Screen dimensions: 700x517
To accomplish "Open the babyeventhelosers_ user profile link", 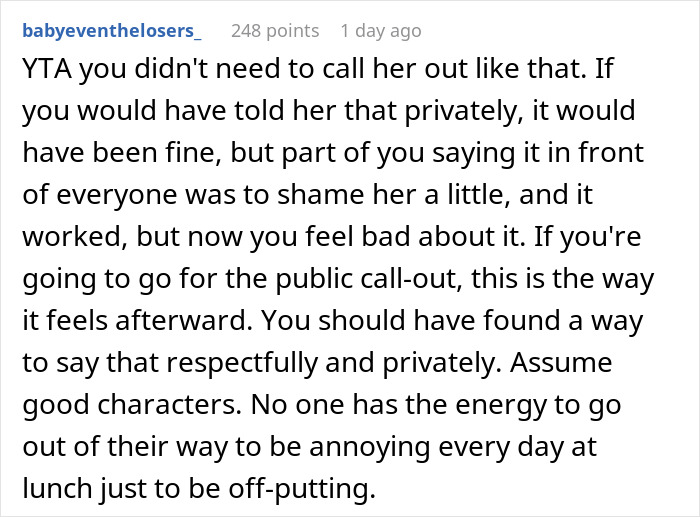I will click(112, 31).
